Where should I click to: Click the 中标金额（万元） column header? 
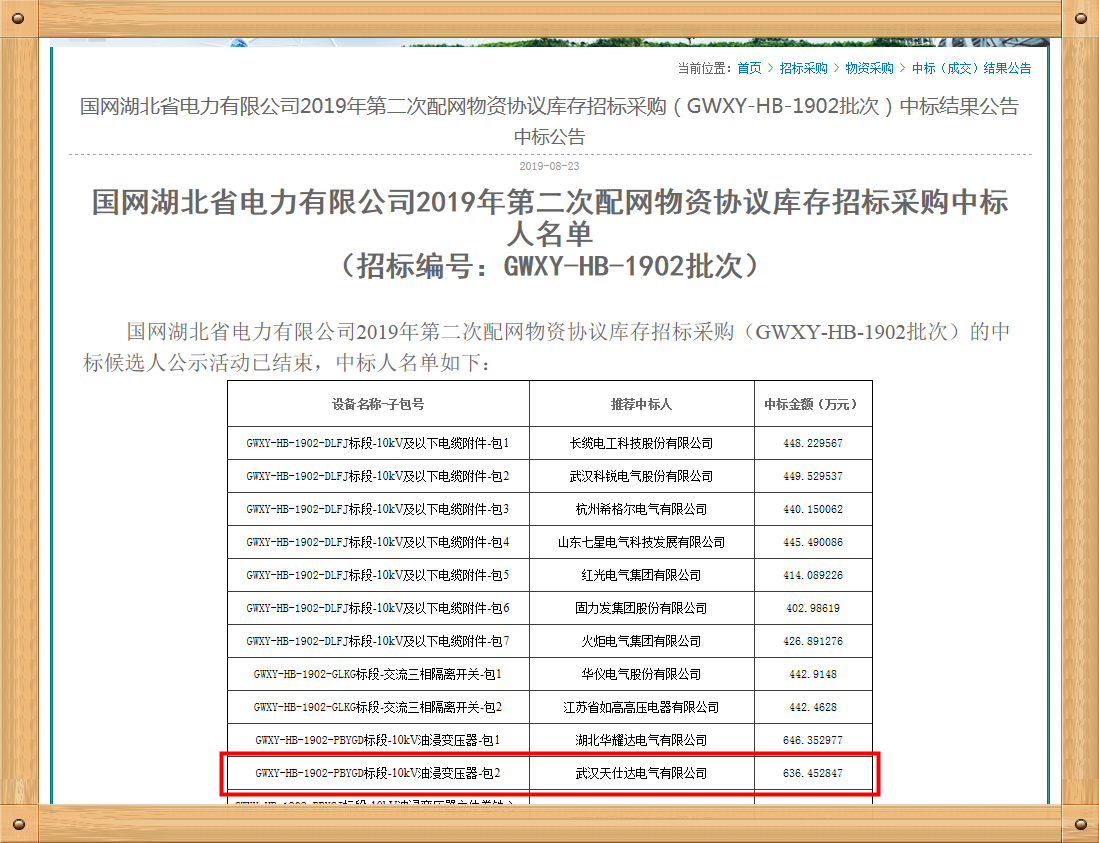[x=813, y=404]
